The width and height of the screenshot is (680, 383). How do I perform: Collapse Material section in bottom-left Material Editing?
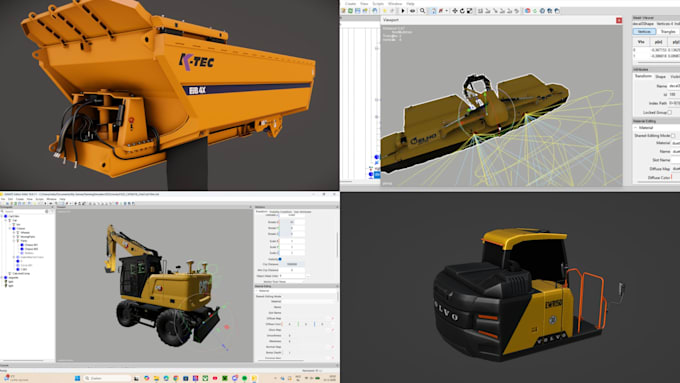[257, 291]
